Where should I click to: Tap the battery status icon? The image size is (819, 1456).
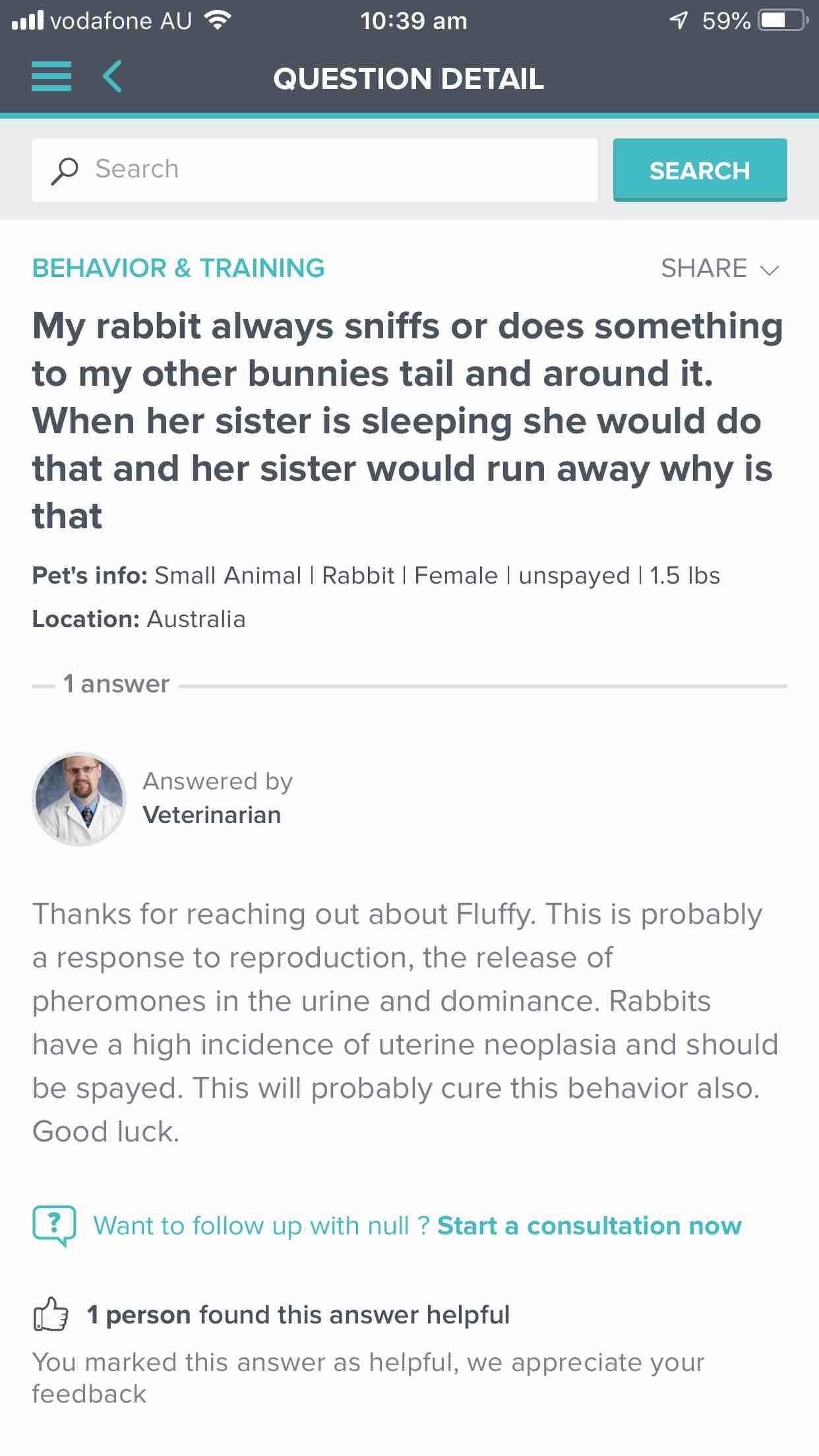pos(782,21)
